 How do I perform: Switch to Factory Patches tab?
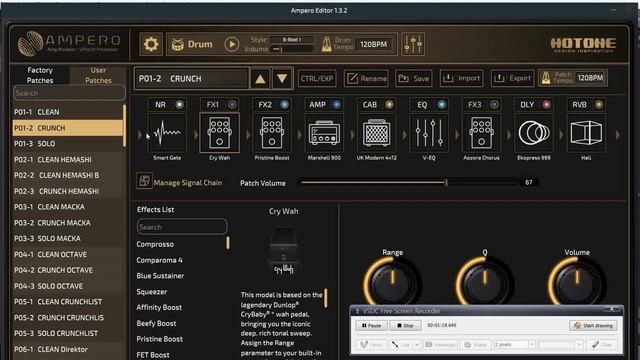coord(40,75)
